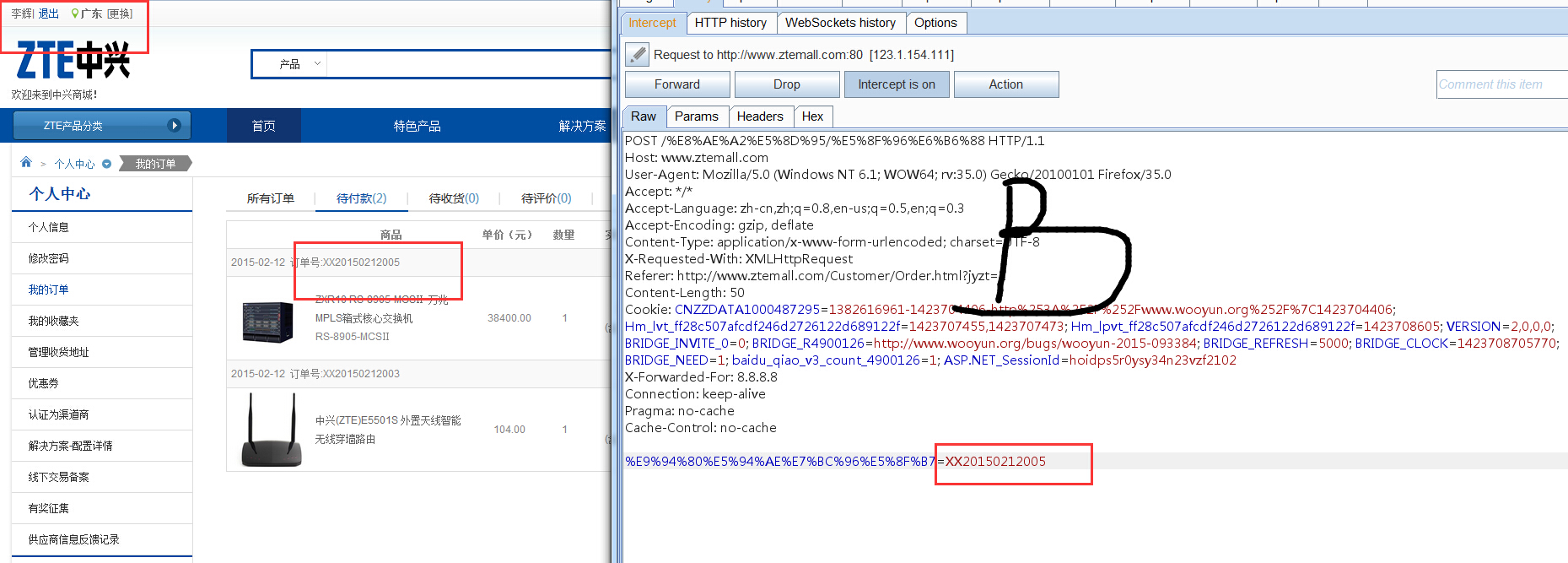Select the Params request tab

click(x=697, y=116)
